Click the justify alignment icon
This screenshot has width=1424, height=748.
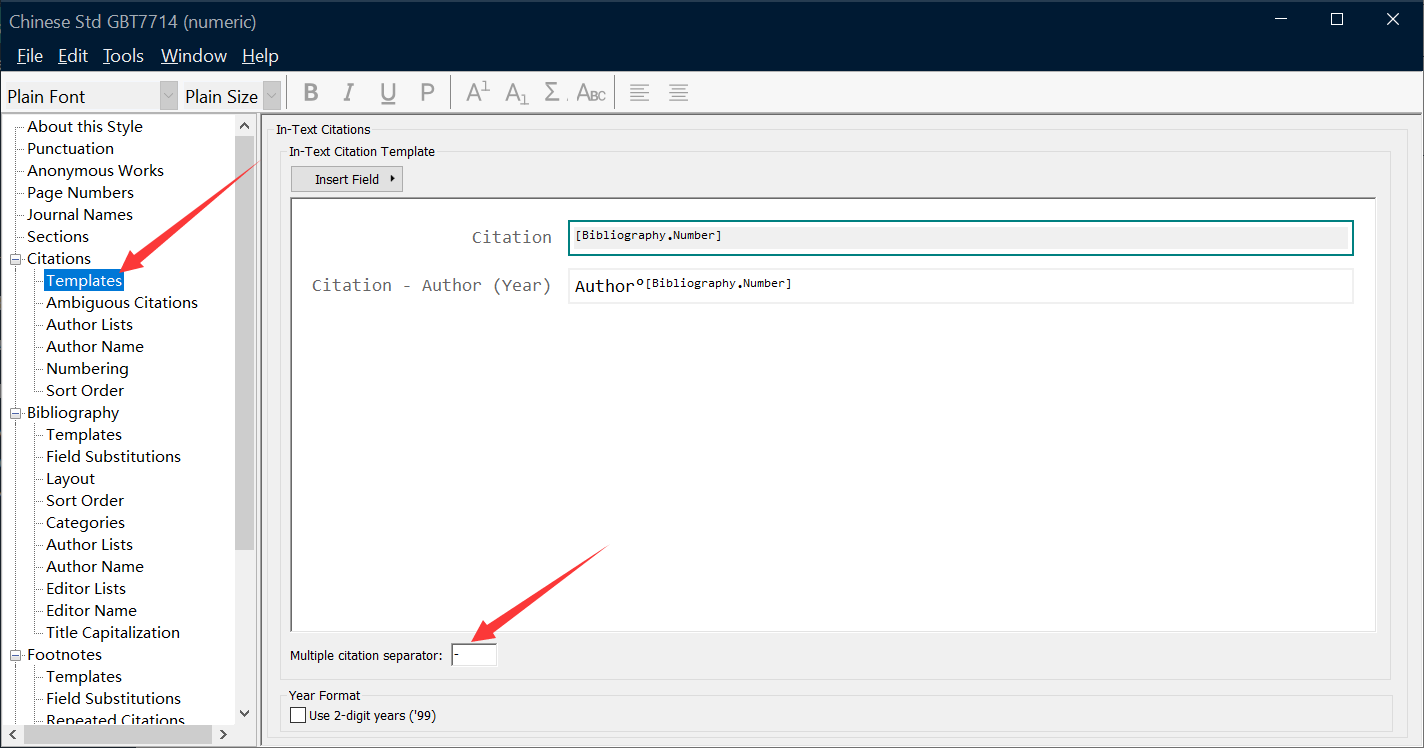[678, 93]
